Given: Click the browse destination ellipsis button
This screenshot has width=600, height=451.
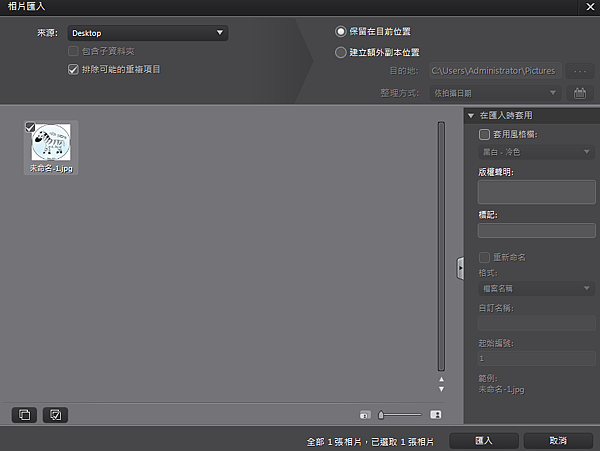Looking at the screenshot, I should coord(580,71).
